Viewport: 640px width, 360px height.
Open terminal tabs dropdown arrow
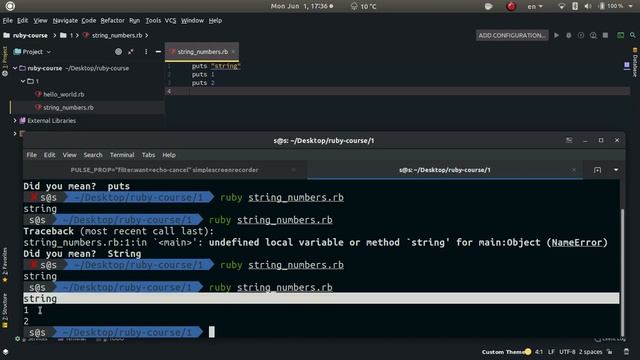click(616, 170)
